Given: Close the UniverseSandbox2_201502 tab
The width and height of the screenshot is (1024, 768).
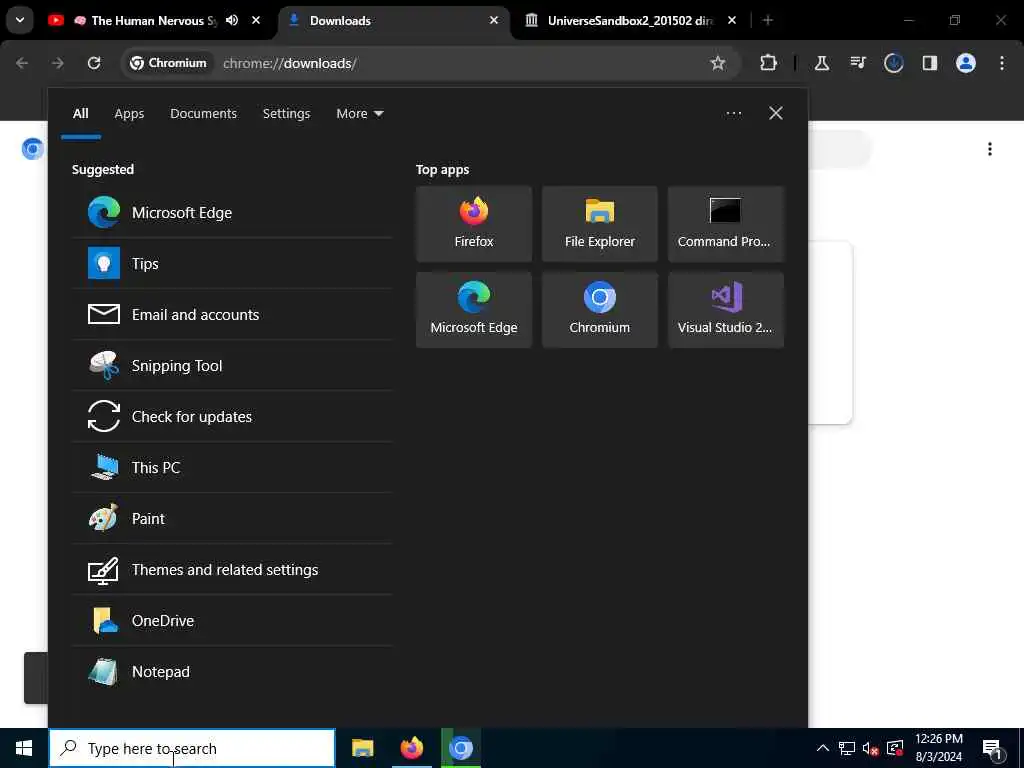Looking at the screenshot, I should tap(732, 20).
